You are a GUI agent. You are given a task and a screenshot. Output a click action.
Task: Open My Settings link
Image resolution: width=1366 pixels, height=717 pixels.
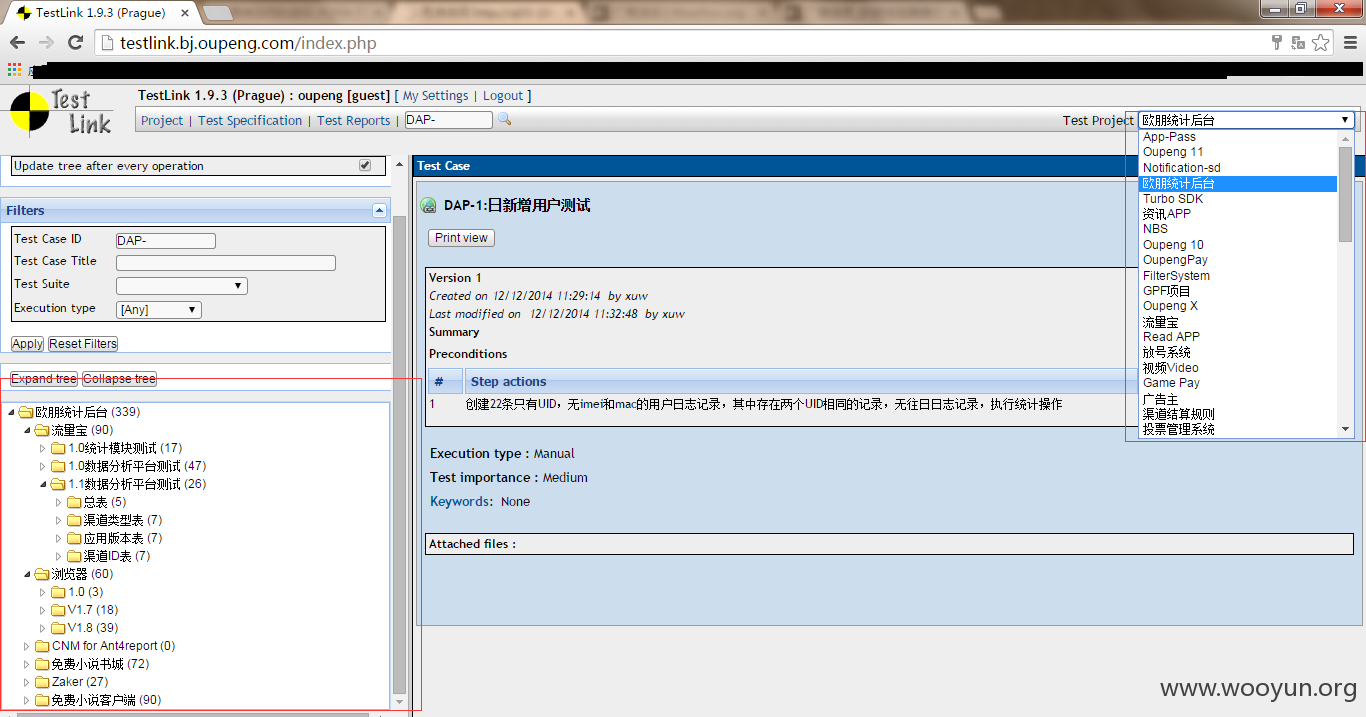coord(435,96)
